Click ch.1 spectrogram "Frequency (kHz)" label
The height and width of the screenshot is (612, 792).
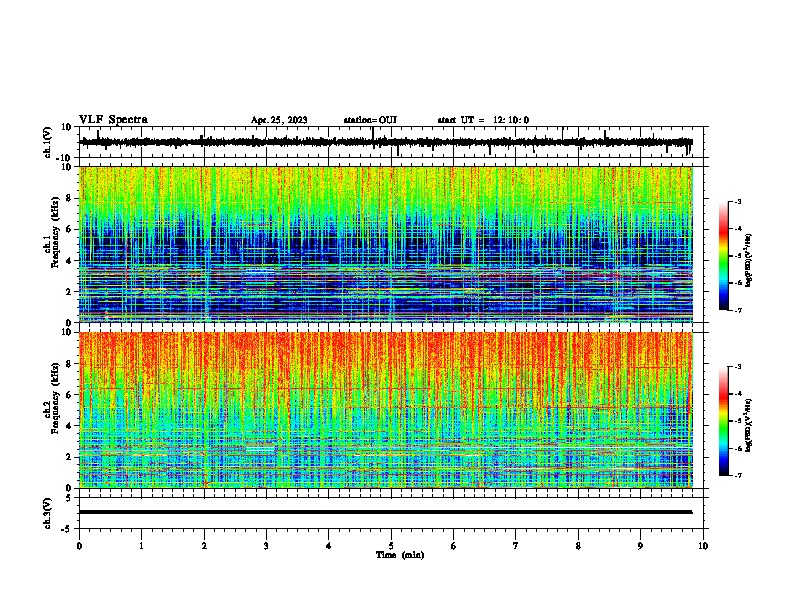[55, 232]
